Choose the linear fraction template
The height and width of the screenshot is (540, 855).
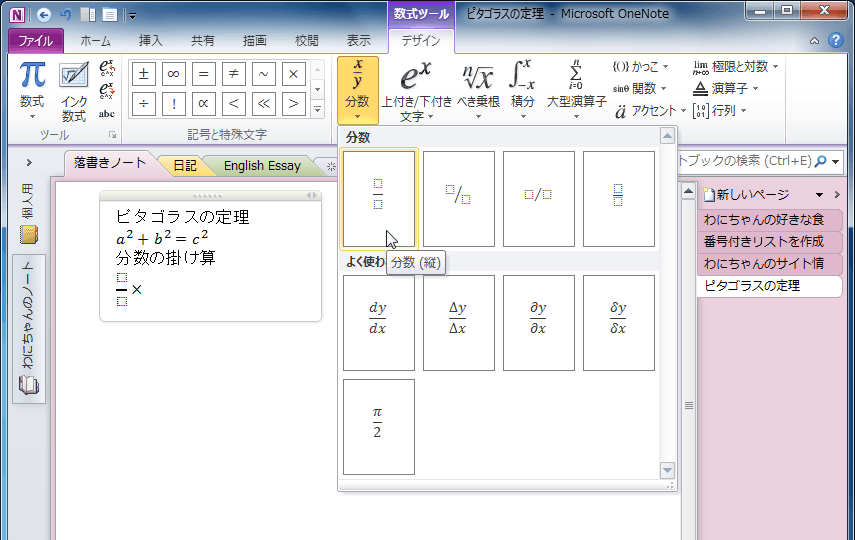539,199
